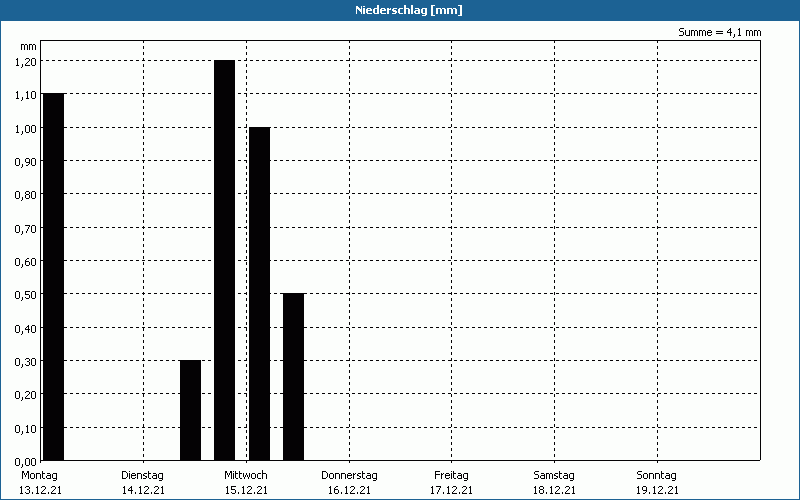
Task: Click the Monday 1,10 mm precipitation bar
Action: pos(54,277)
